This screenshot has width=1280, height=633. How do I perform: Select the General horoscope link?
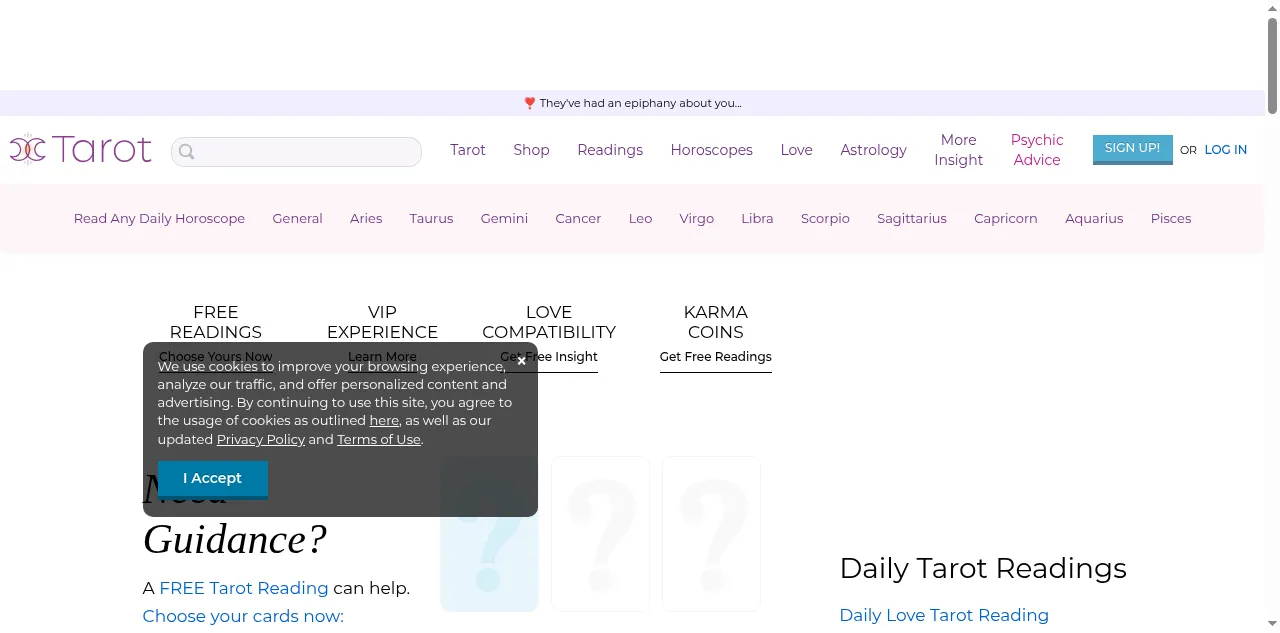(x=297, y=218)
